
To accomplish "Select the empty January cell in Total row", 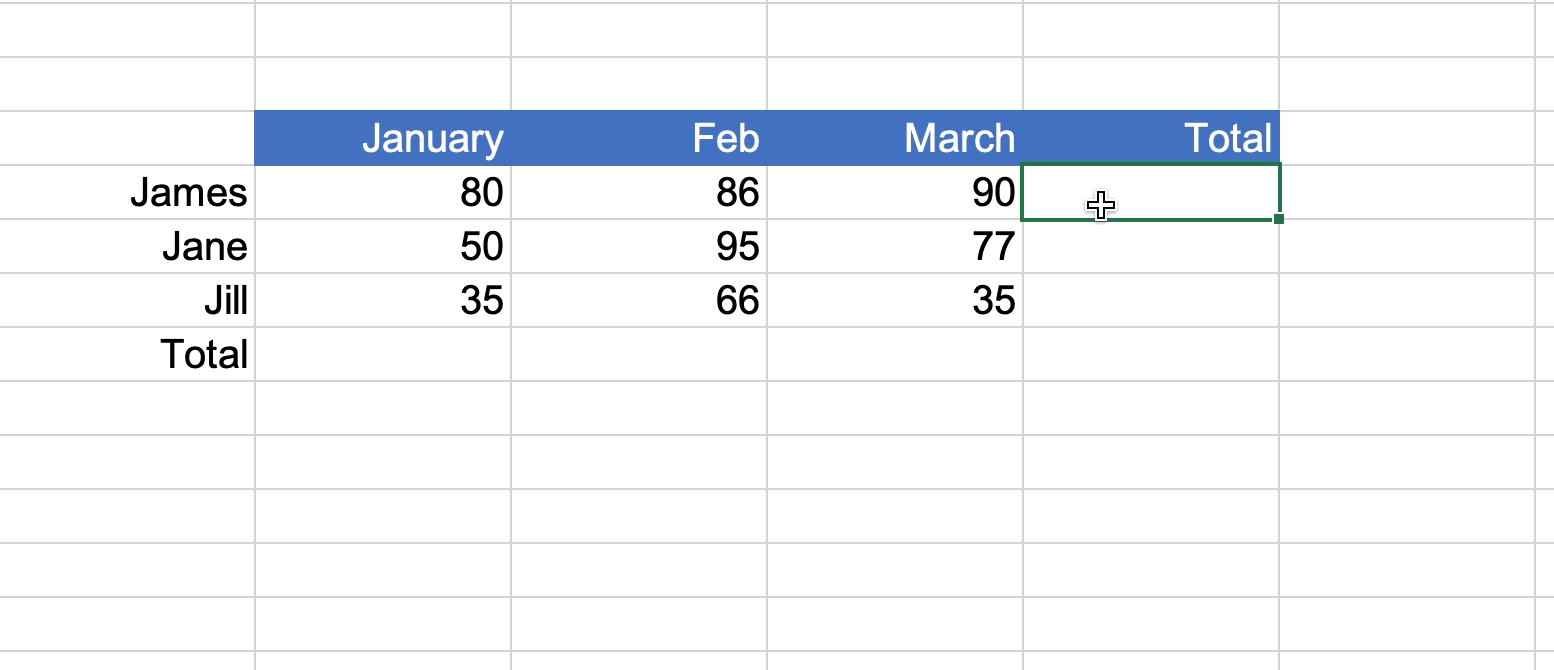I will (383, 354).
